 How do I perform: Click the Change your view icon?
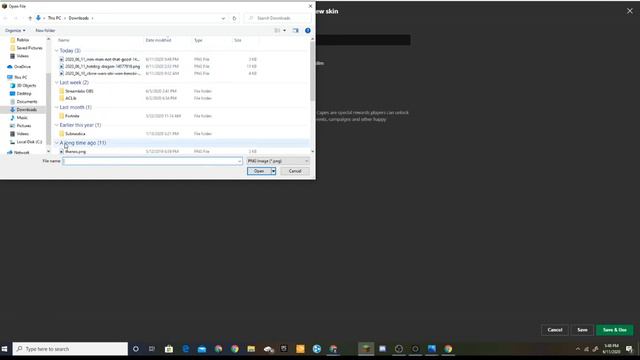click(277, 30)
